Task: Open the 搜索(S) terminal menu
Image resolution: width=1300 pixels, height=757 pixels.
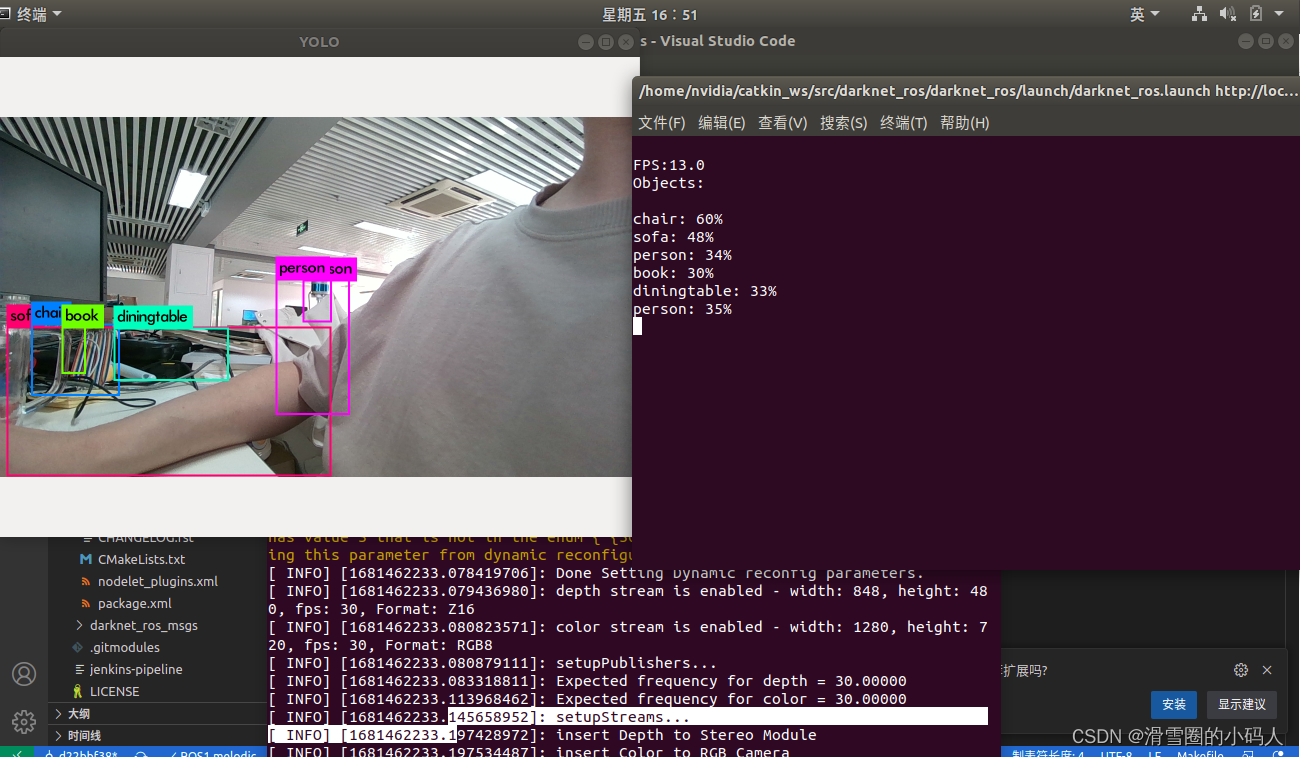Action: pos(844,123)
